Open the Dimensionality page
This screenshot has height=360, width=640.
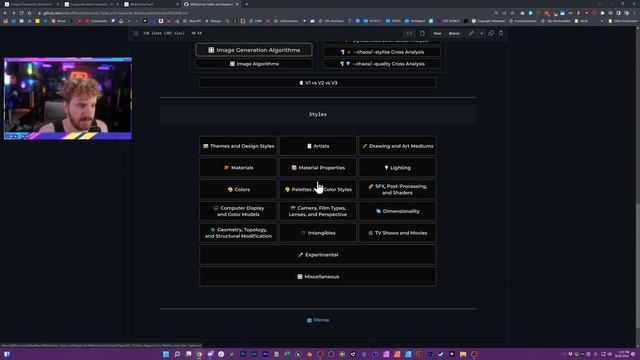[397, 211]
